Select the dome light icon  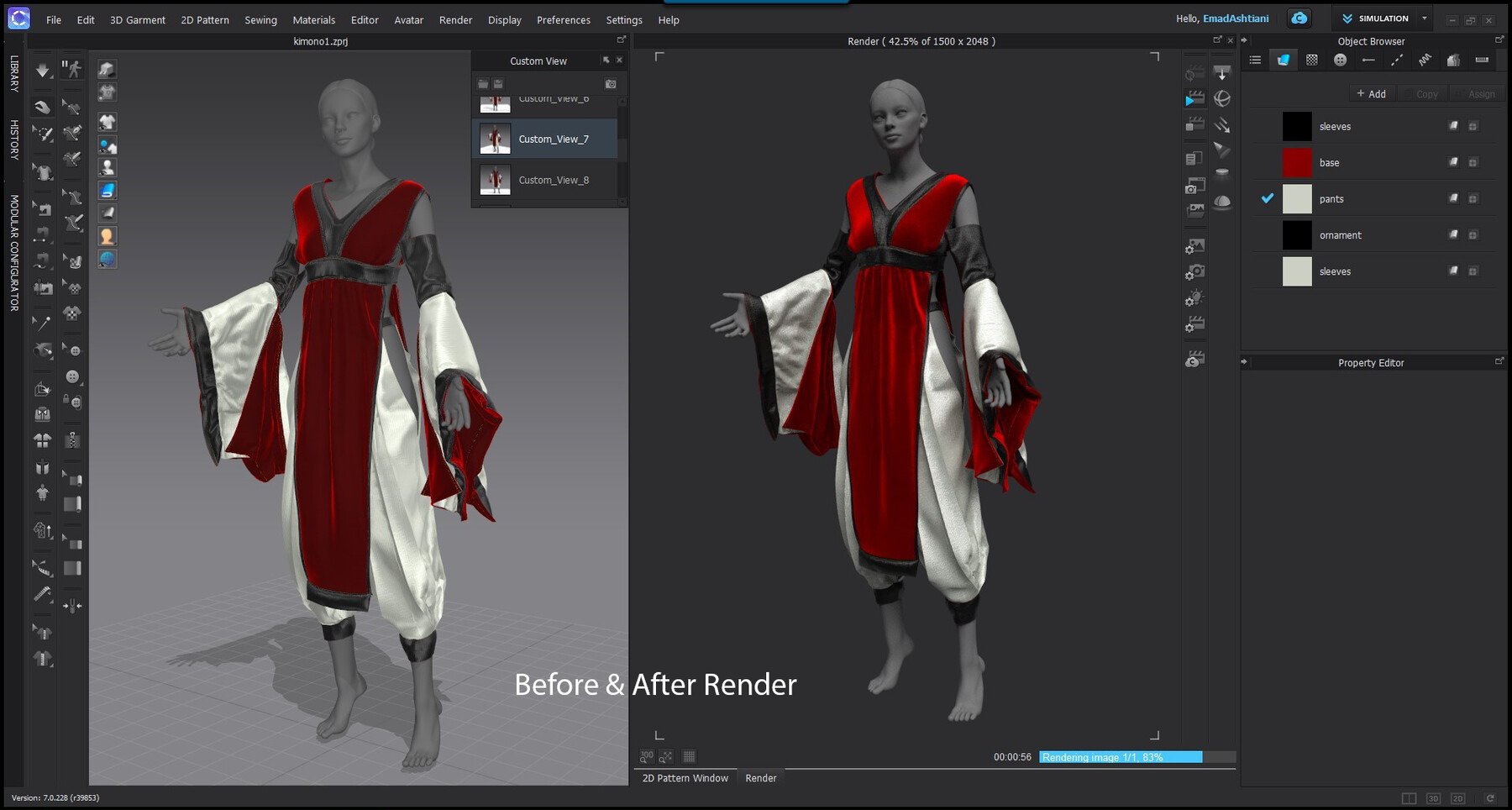click(x=1223, y=202)
